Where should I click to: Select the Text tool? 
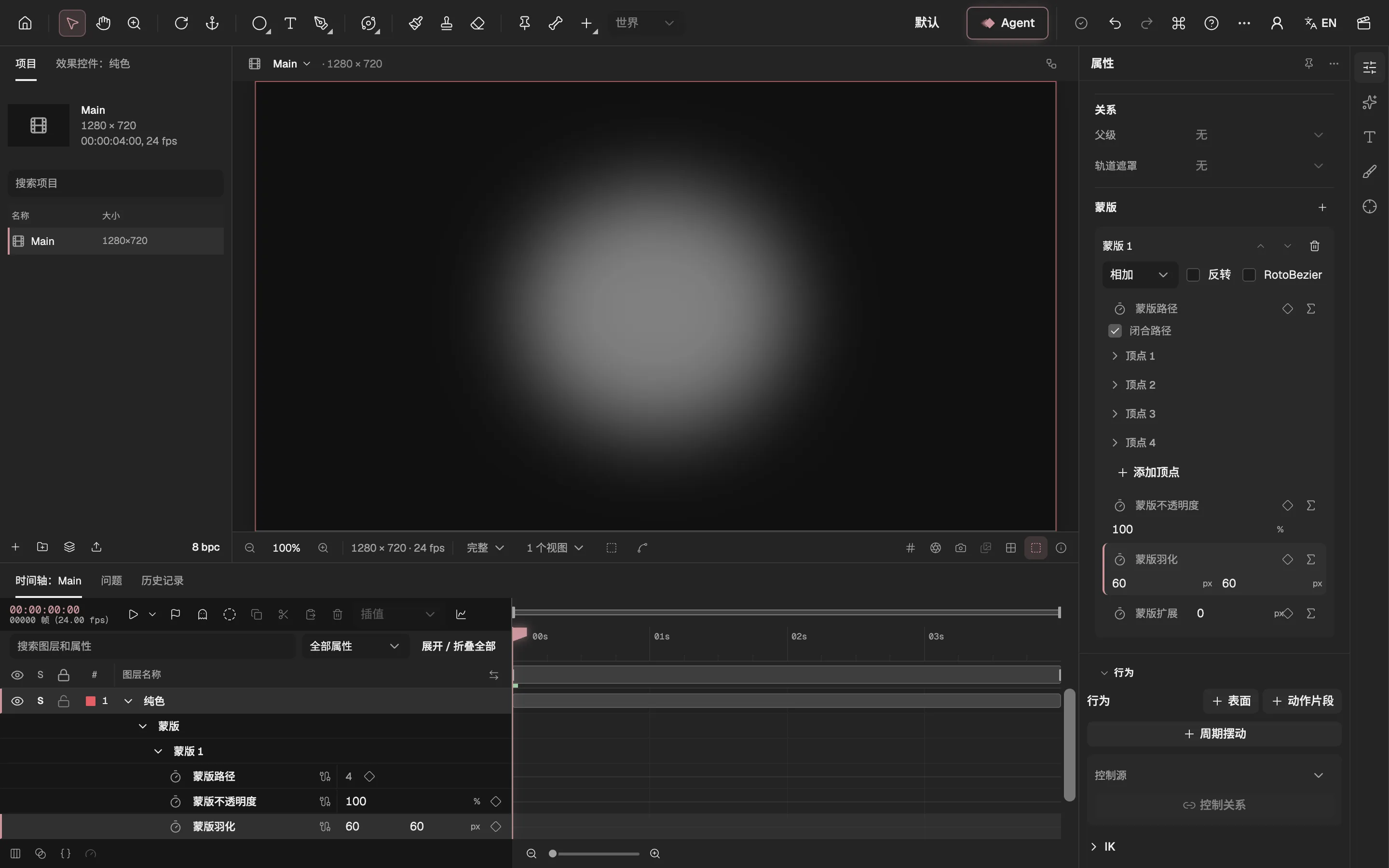290,23
